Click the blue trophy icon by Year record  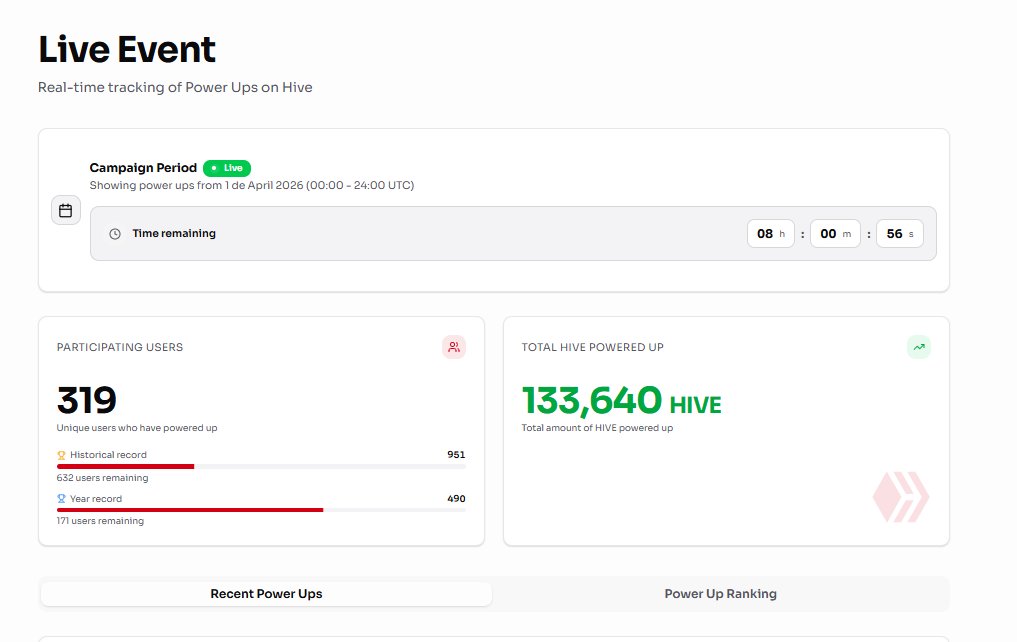pos(62,499)
